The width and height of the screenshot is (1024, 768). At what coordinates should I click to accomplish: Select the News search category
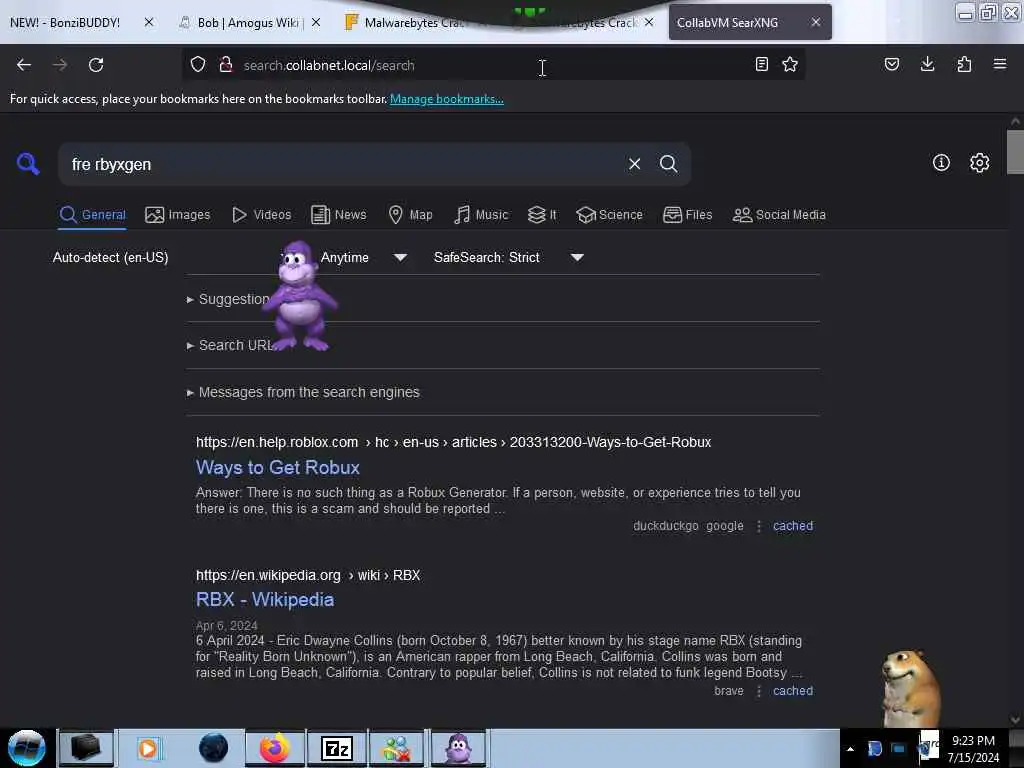(x=339, y=214)
